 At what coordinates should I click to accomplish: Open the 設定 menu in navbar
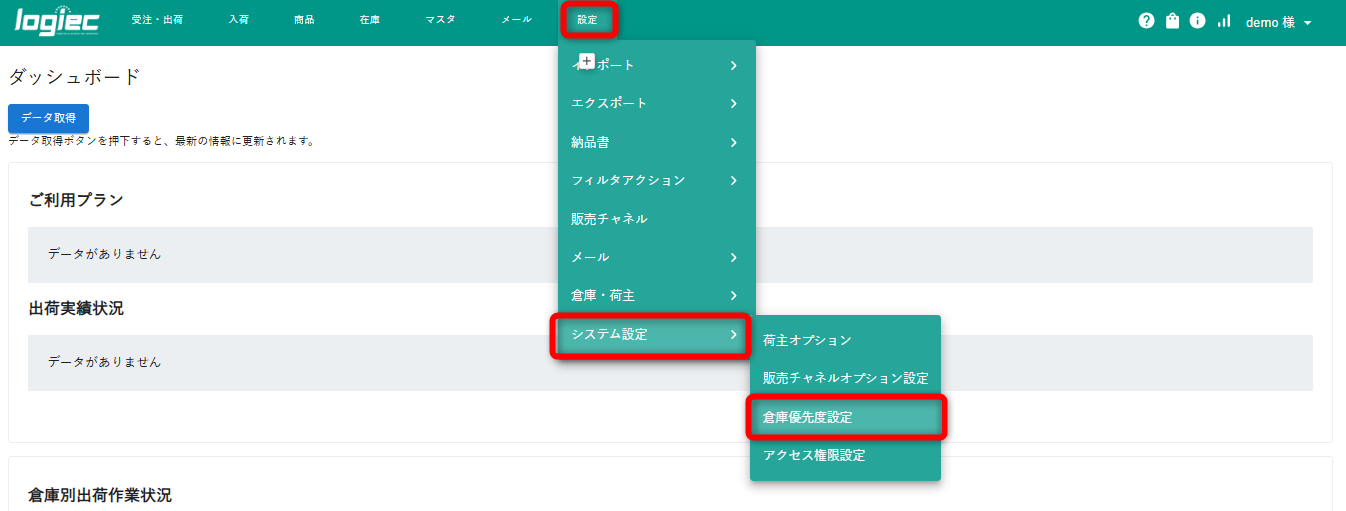[588, 20]
